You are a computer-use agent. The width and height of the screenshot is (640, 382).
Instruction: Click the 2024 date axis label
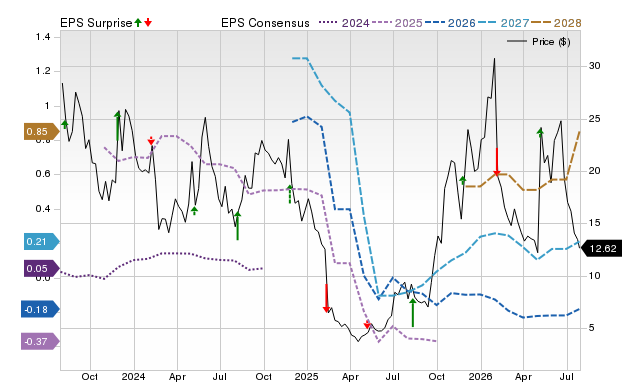point(133,376)
